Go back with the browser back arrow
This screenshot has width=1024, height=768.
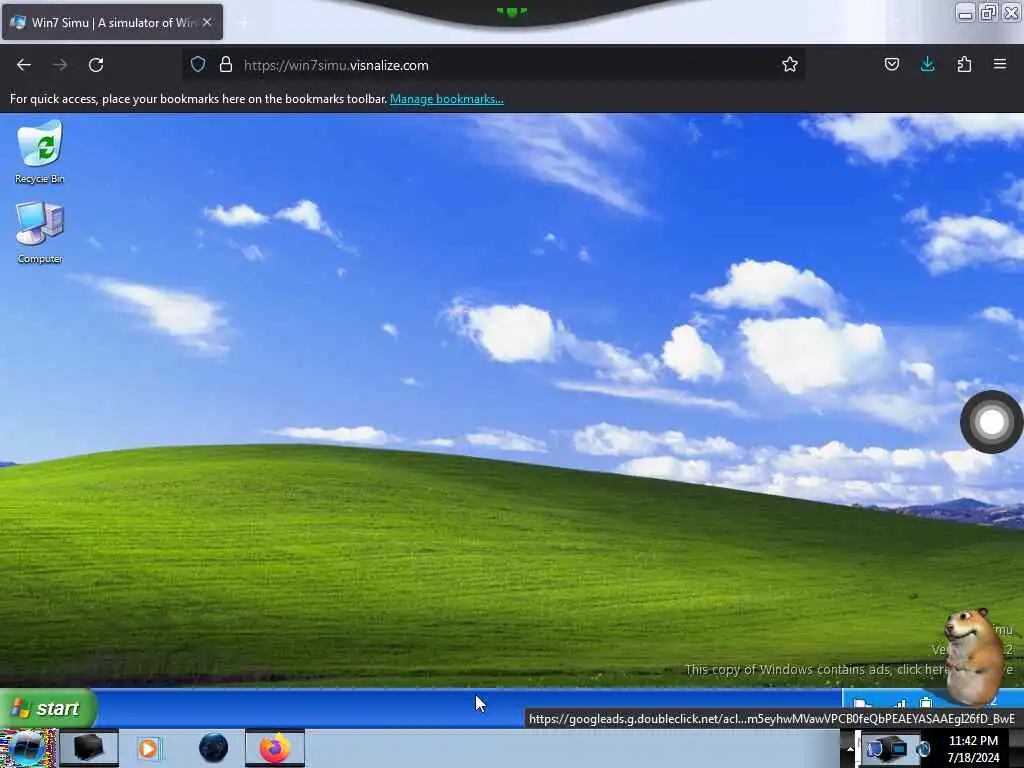[x=24, y=65]
